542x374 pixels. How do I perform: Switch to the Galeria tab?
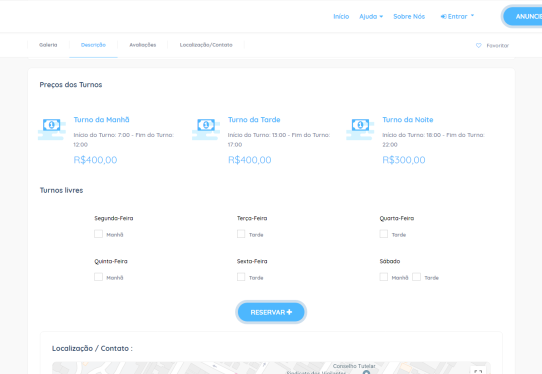[48, 45]
